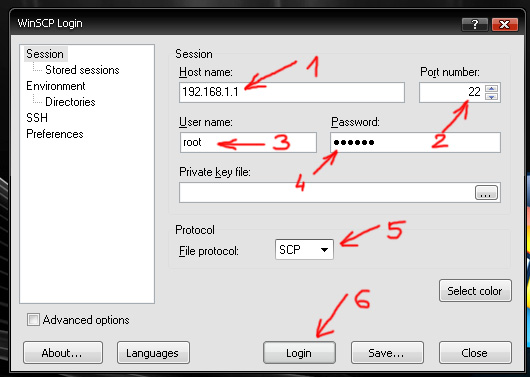This screenshot has width=530, height=377.
Task: Increase port number with up arrow
Action: [x=491, y=89]
